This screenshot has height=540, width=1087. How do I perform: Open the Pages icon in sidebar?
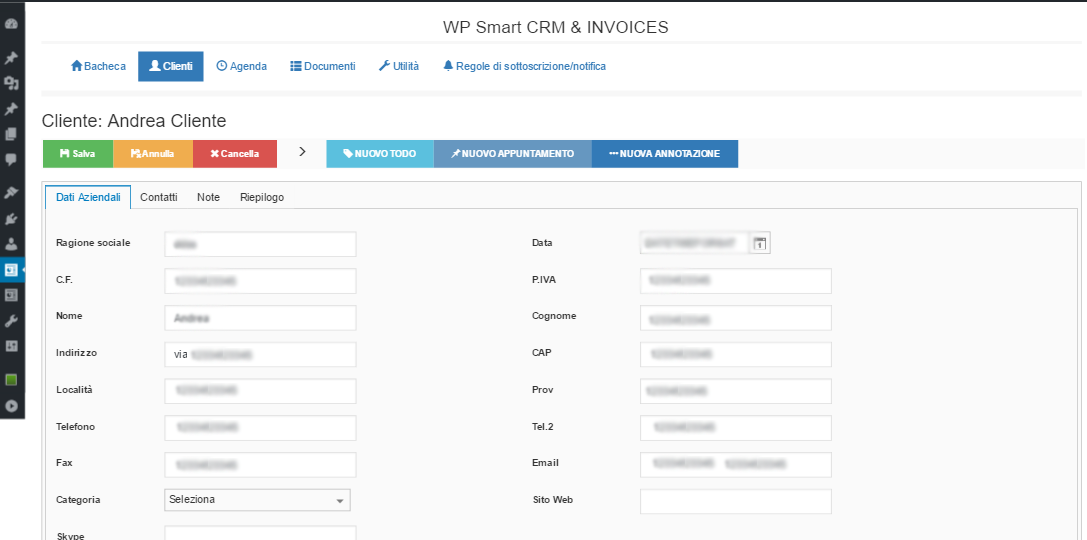11,133
